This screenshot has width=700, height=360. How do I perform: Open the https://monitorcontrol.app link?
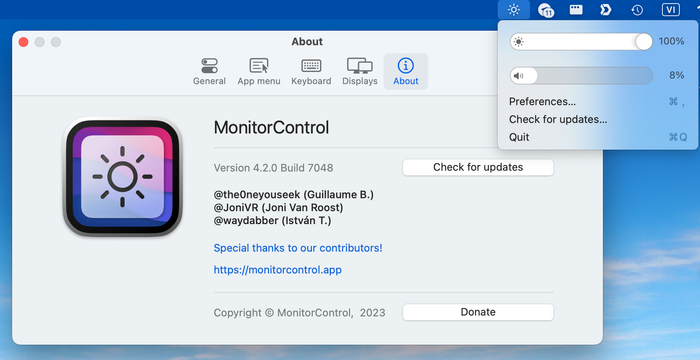click(278, 270)
